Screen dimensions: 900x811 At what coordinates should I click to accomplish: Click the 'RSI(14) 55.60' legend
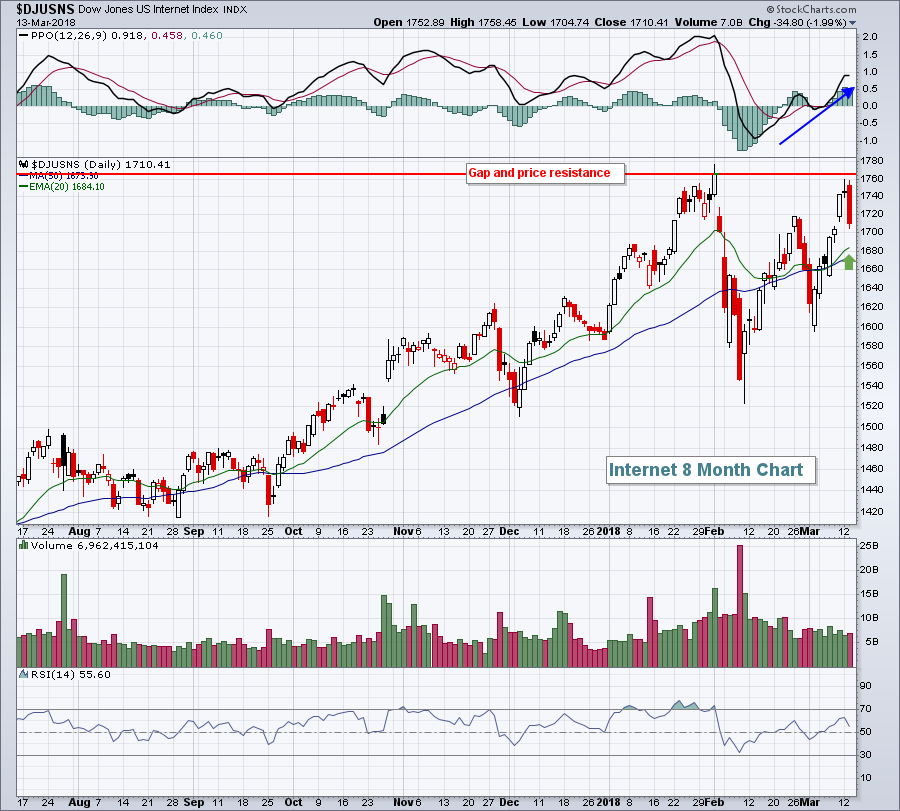tap(71, 674)
